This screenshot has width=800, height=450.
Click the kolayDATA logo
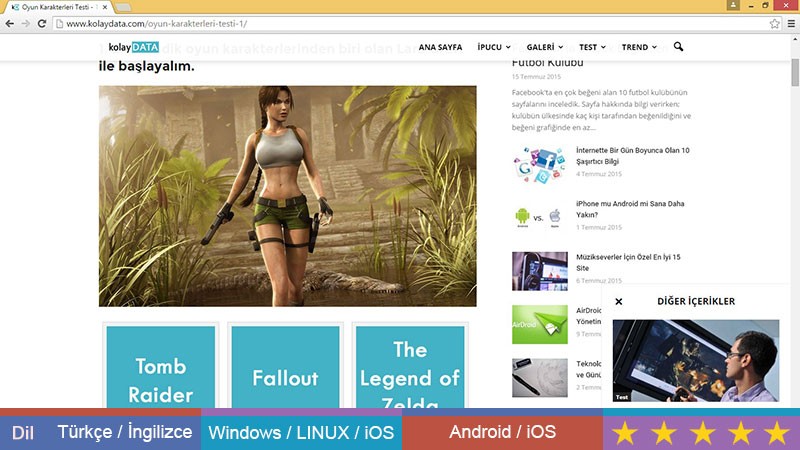(133, 47)
